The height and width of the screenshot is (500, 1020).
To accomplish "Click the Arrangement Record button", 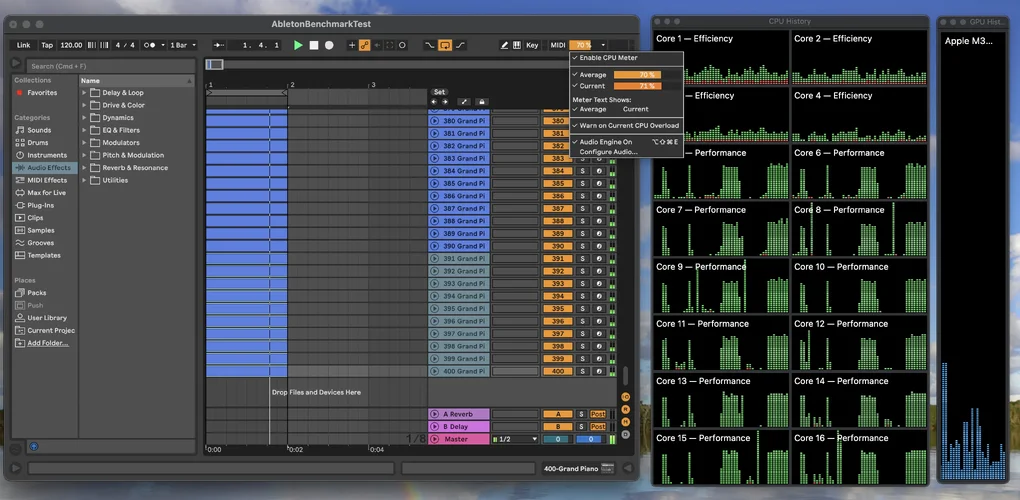I will pyautogui.click(x=329, y=45).
